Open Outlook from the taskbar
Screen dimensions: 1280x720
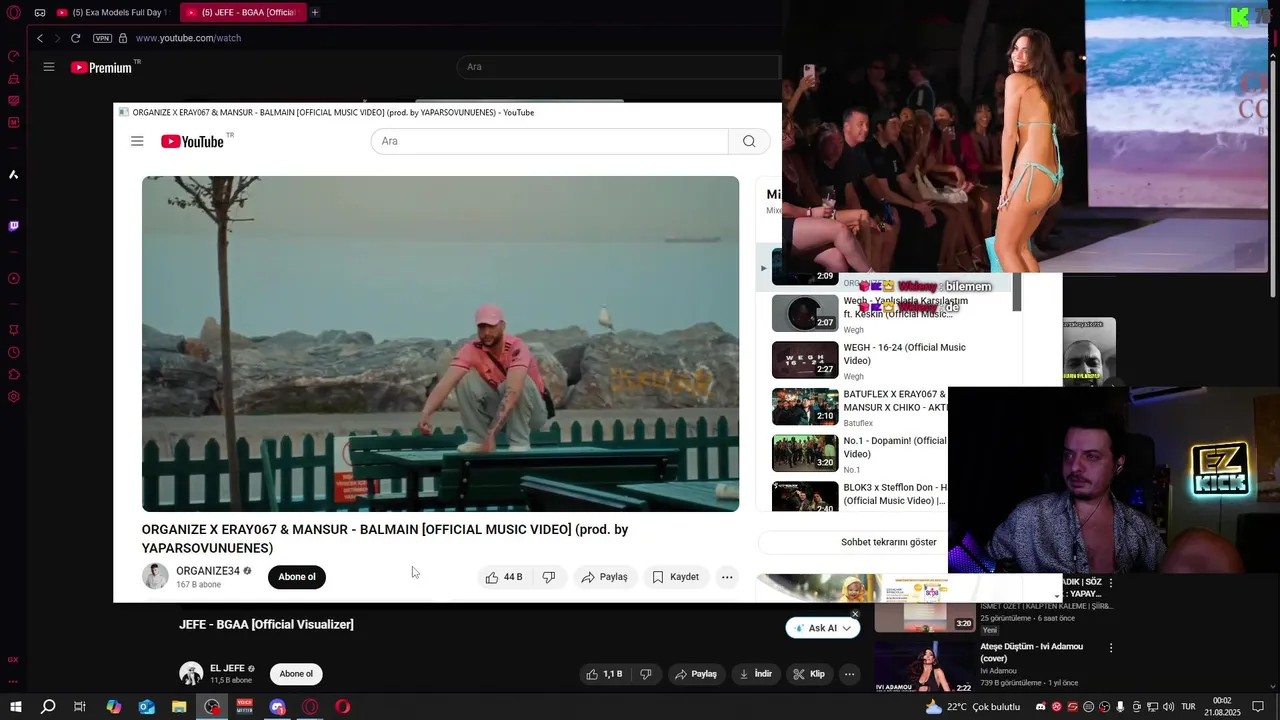pyautogui.click(x=146, y=707)
